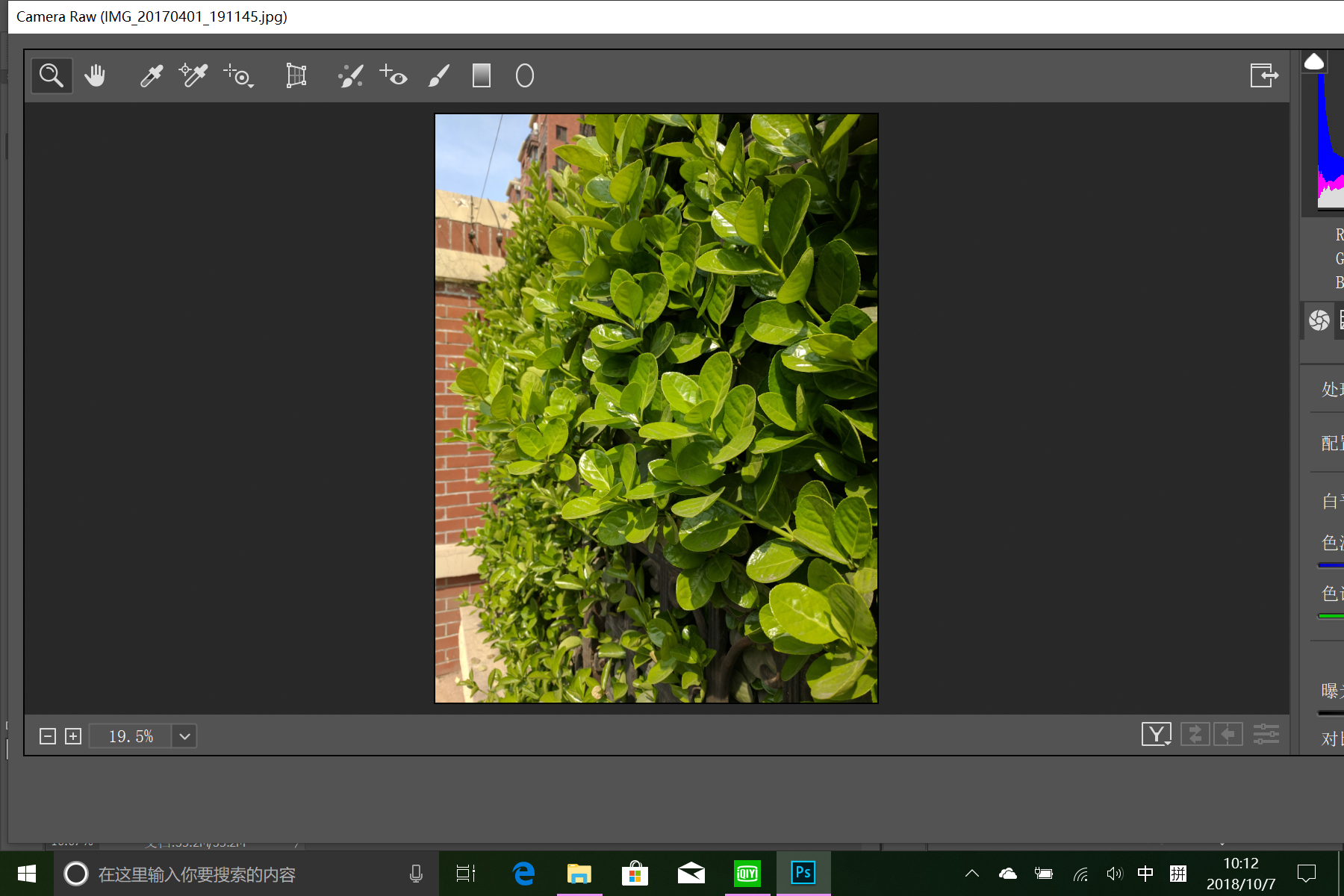
Task: Toggle before/after view with Y button
Action: click(x=1156, y=735)
